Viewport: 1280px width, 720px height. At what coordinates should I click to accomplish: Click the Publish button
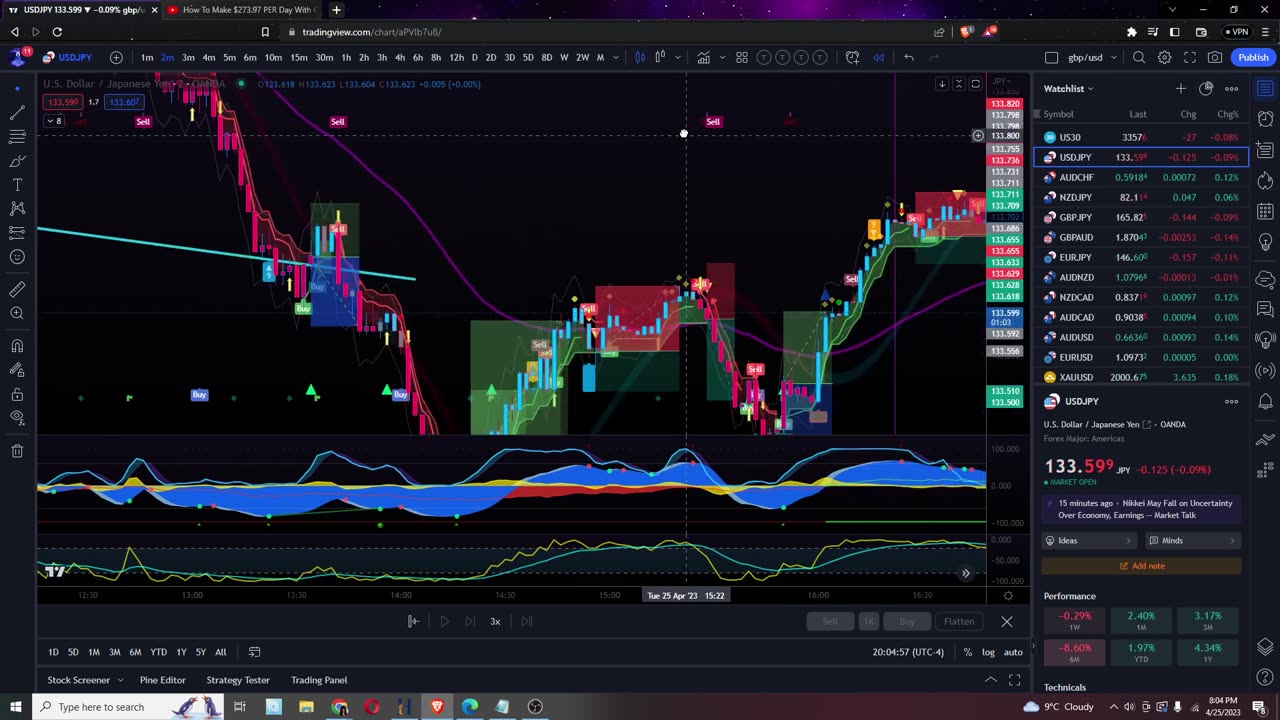[x=1253, y=57]
